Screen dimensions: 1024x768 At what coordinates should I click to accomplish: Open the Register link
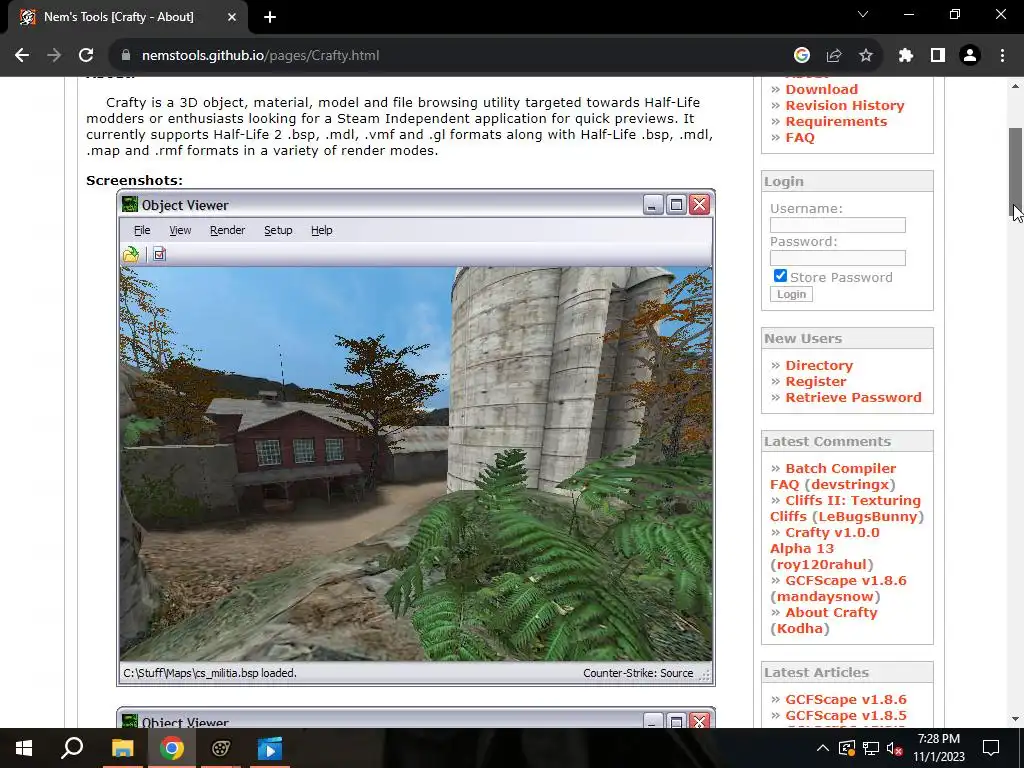click(816, 381)
